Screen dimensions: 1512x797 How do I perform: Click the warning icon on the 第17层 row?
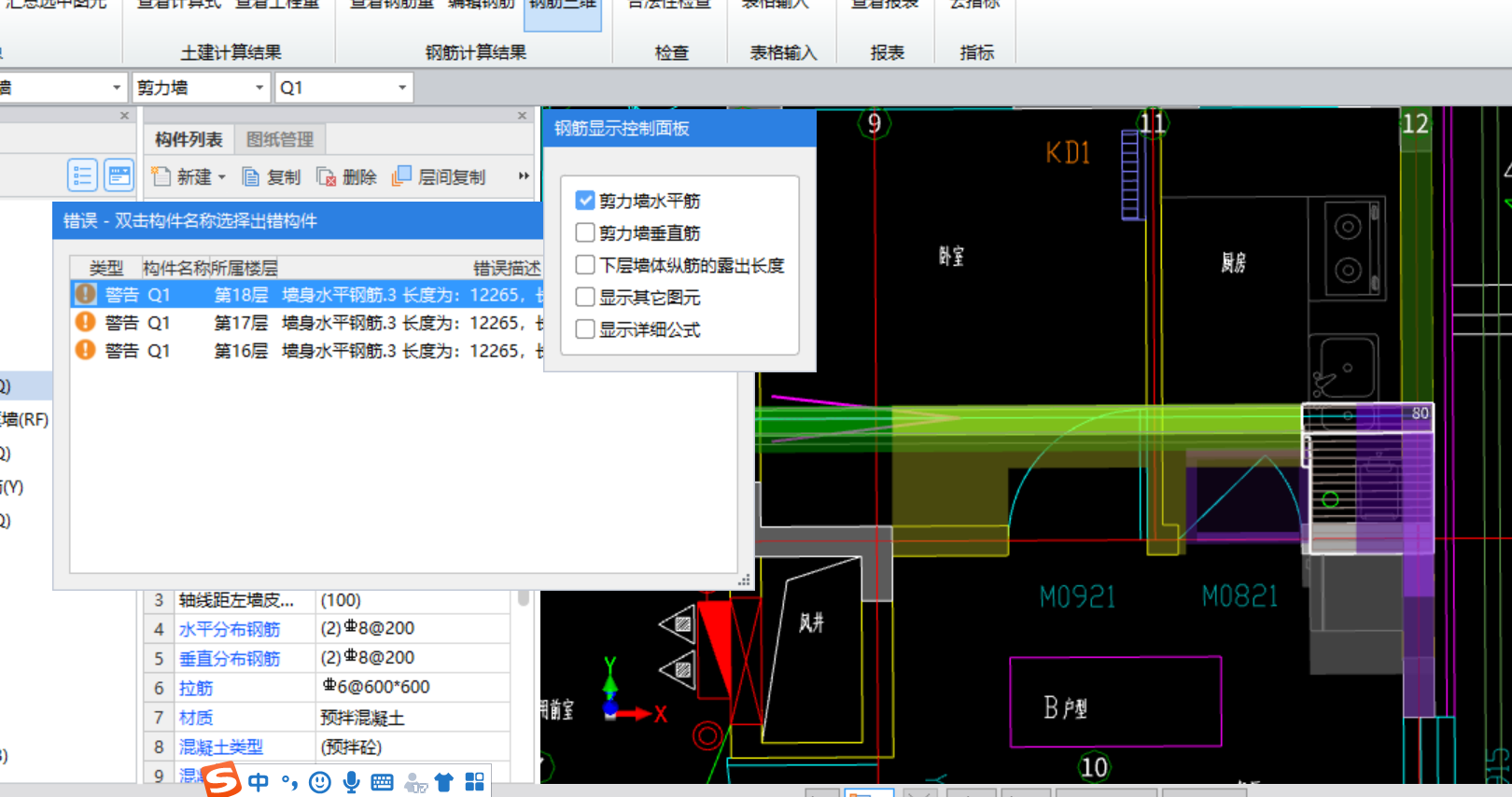coord(85,322)
